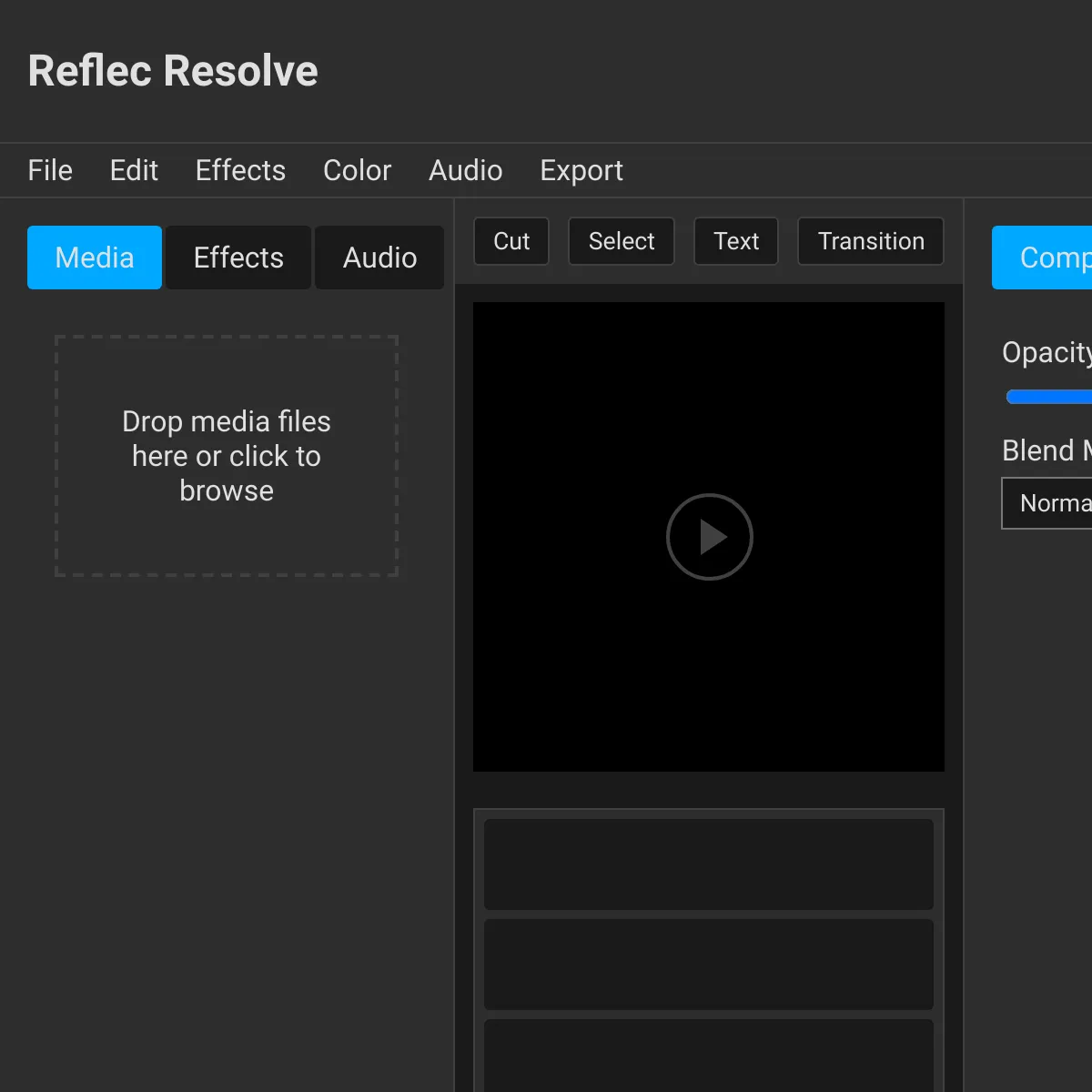Open the Effects menu in menu bar
This screenshot has width=1092, height=1092.
pyautogui.click(x=240, y=170)
